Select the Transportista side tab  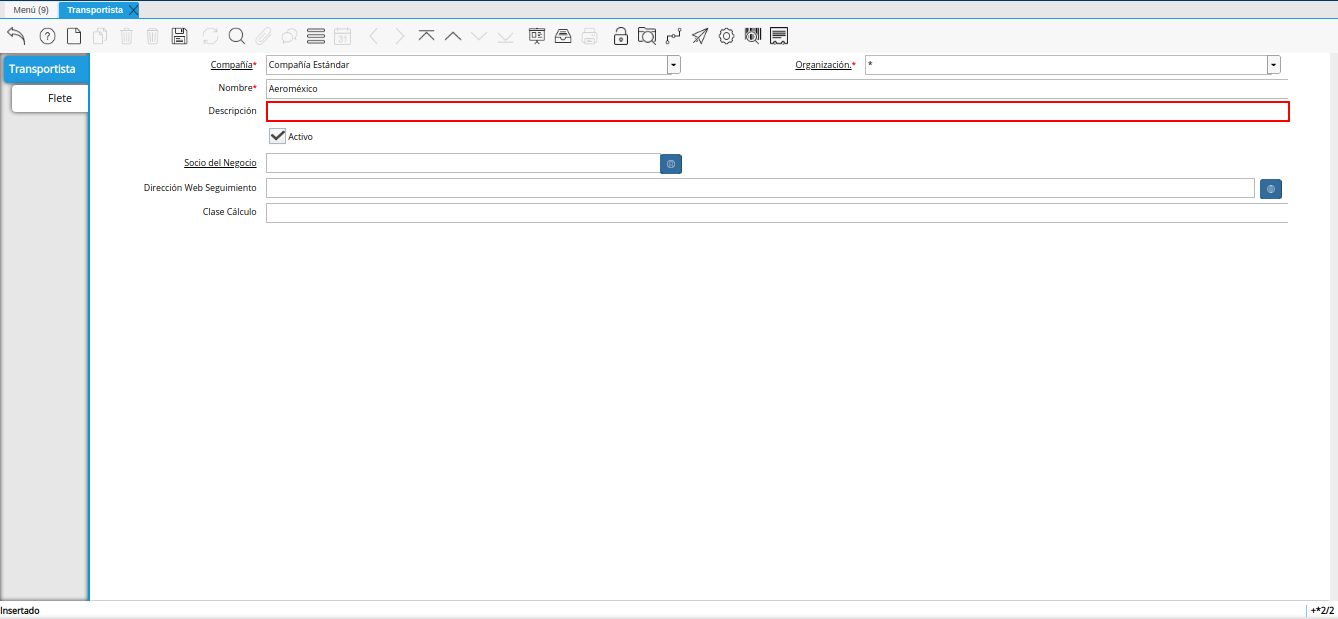(x=45, y=69)
